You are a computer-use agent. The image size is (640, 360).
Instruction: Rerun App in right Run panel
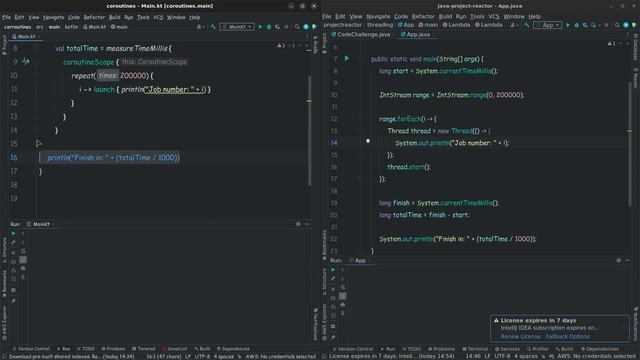coord(333,270)
